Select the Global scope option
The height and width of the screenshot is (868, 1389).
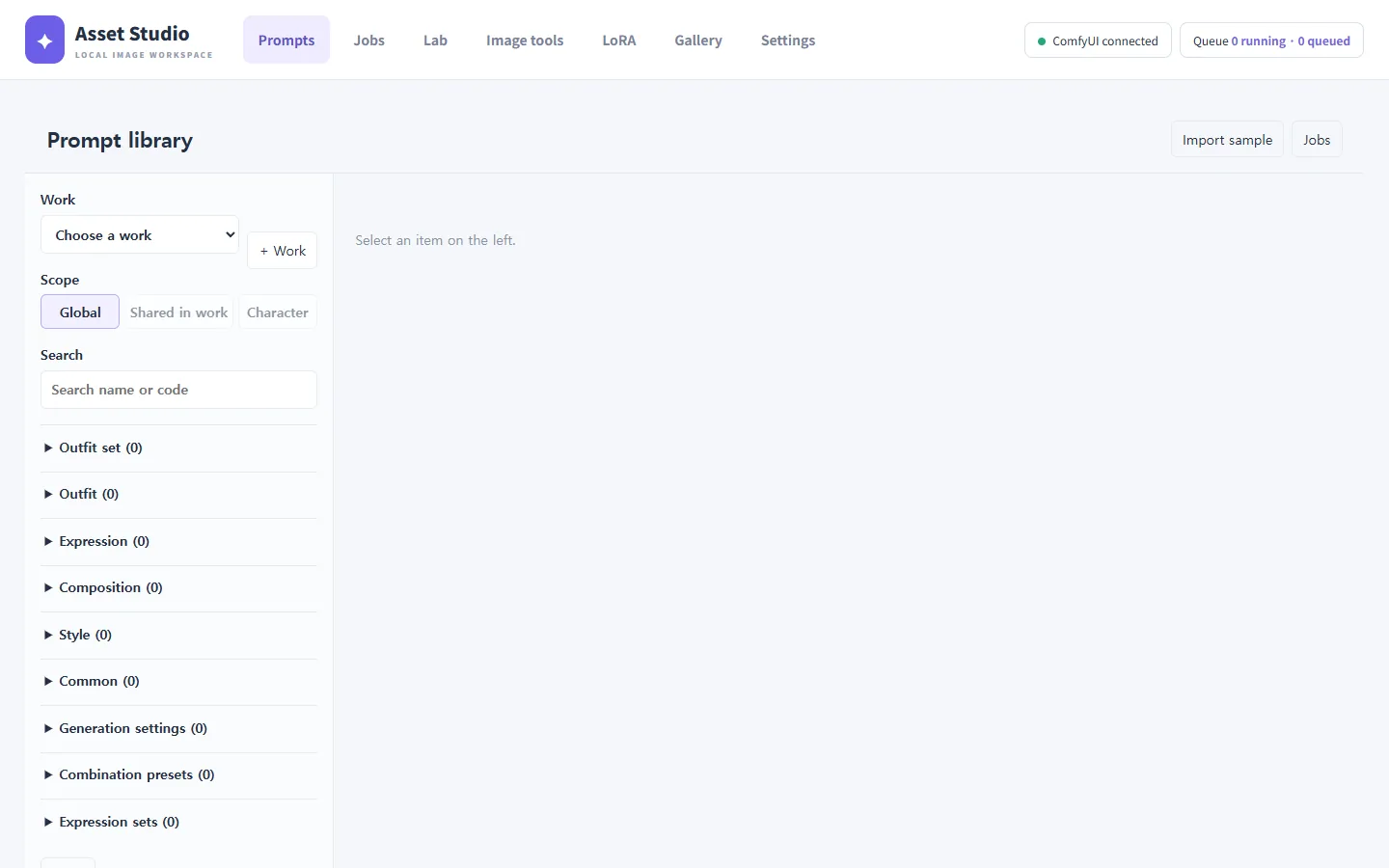click(80, 312)
